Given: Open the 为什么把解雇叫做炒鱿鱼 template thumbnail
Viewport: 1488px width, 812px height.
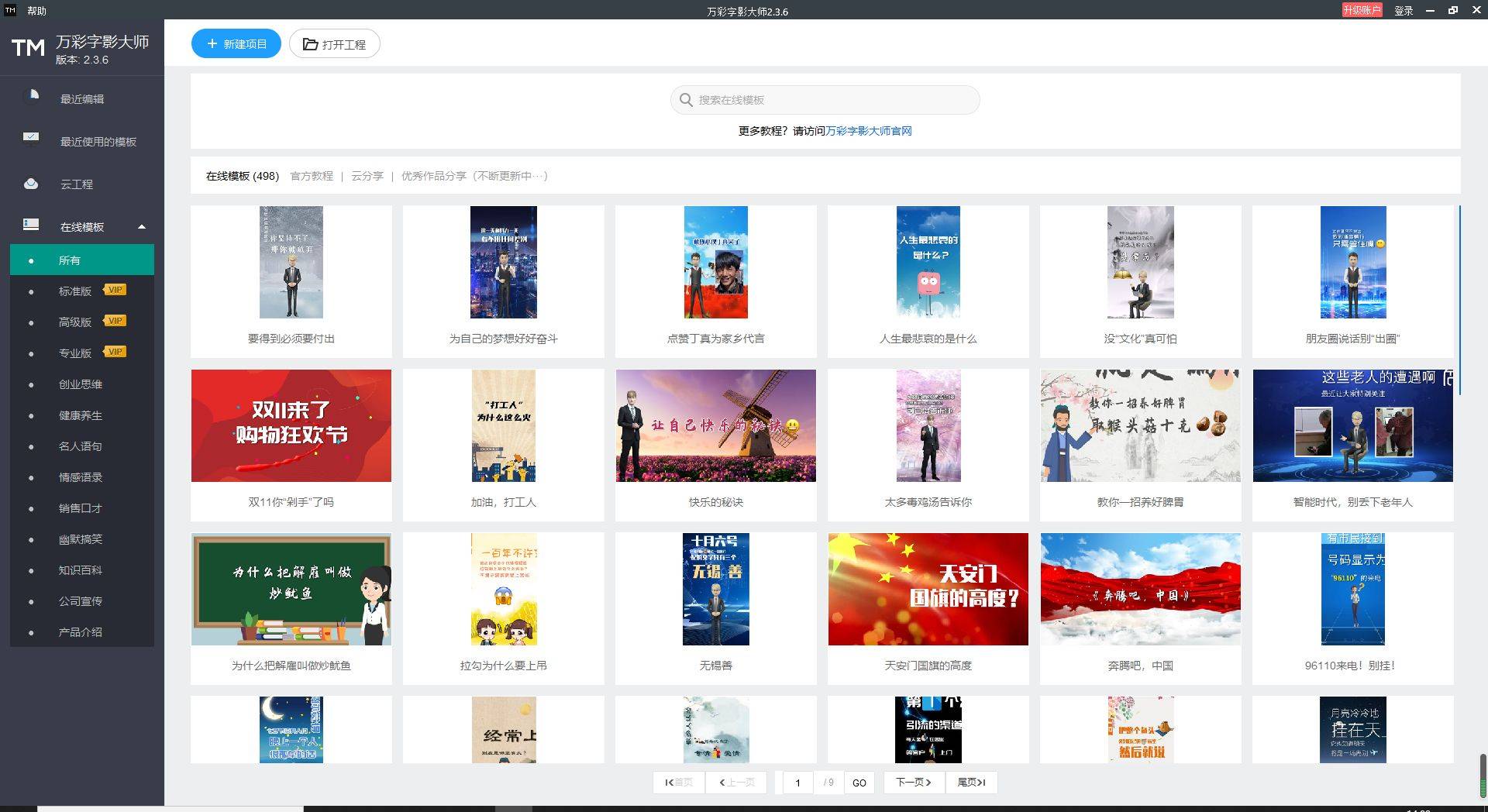Looking at the screenshot, I should [291, 589].
